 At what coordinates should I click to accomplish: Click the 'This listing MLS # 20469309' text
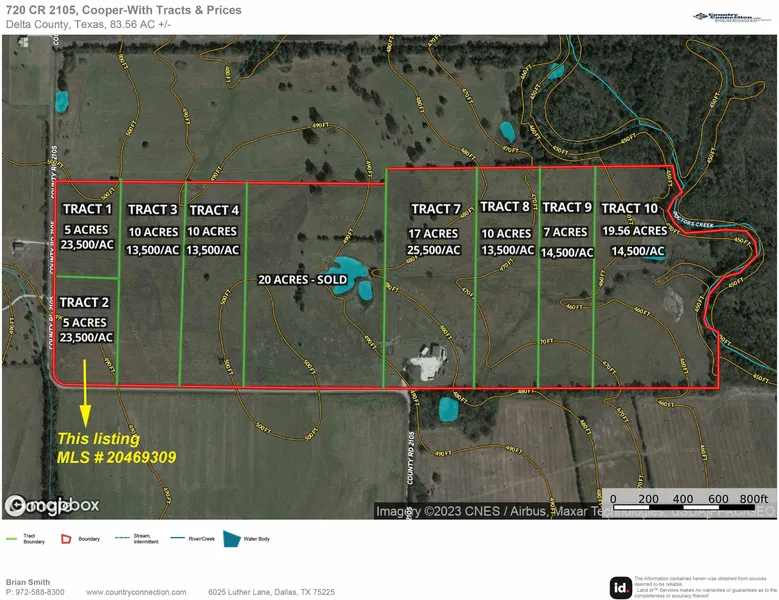[x=117, y=448]
